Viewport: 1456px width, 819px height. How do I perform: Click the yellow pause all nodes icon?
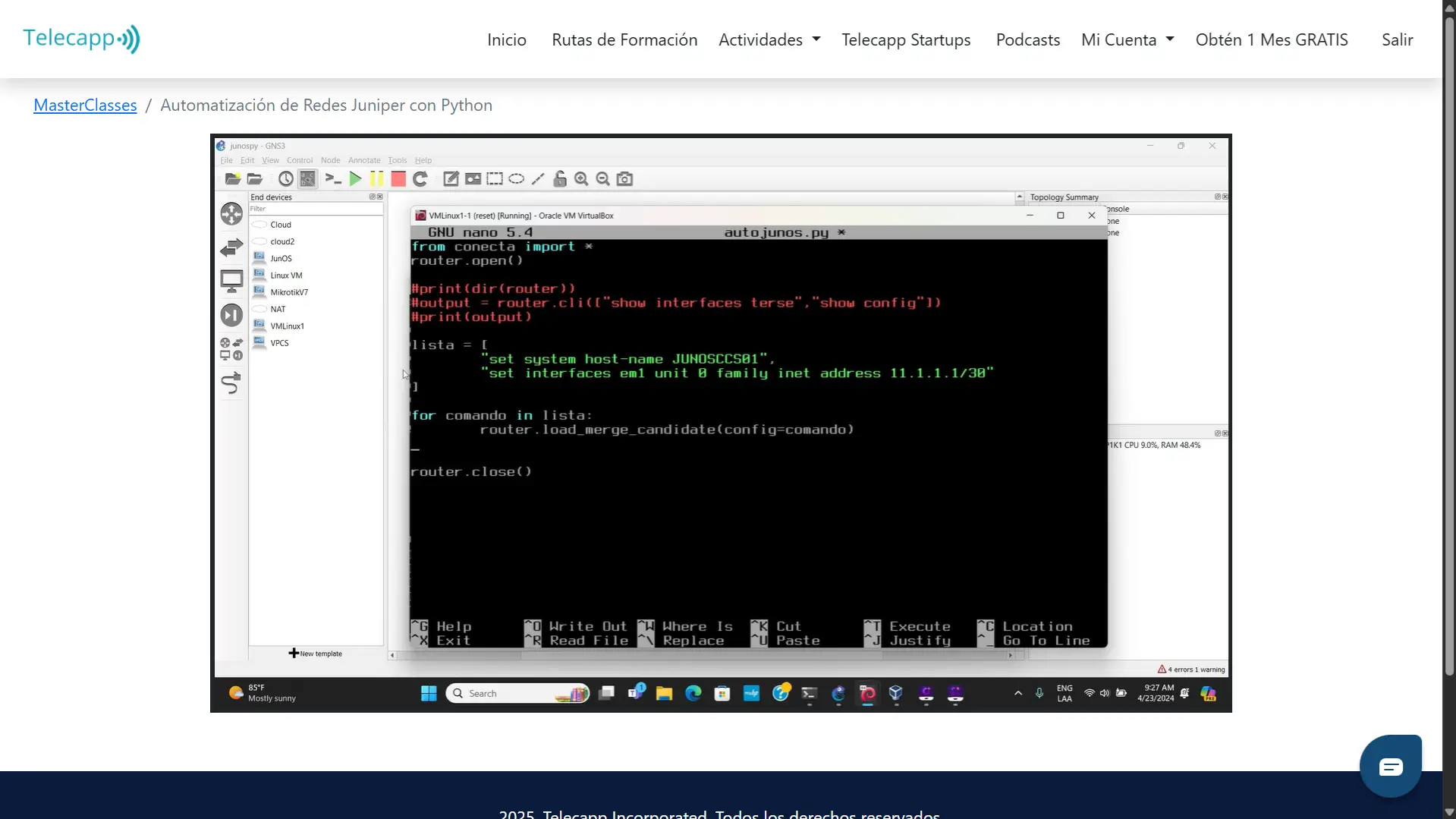(x=376, y=179)
